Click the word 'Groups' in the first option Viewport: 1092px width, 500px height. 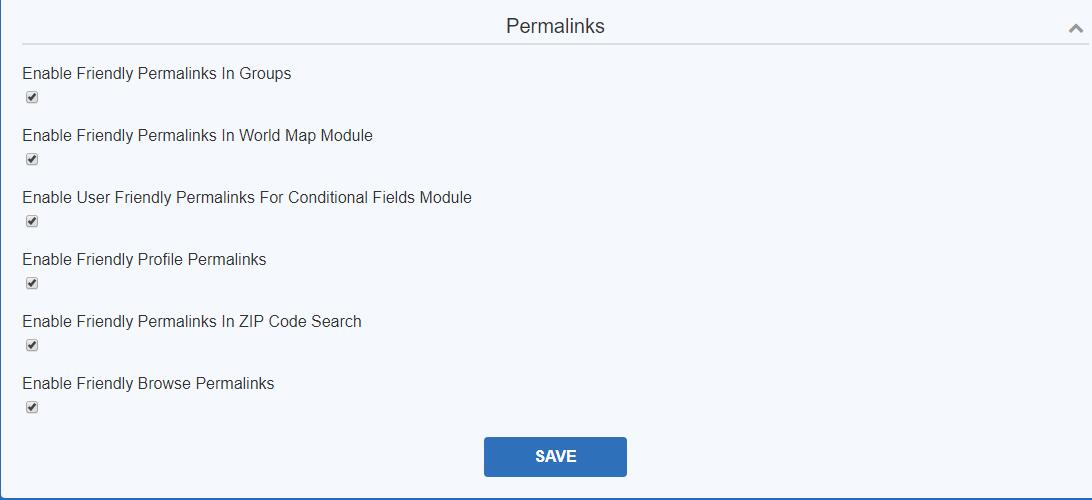(265, 73)
